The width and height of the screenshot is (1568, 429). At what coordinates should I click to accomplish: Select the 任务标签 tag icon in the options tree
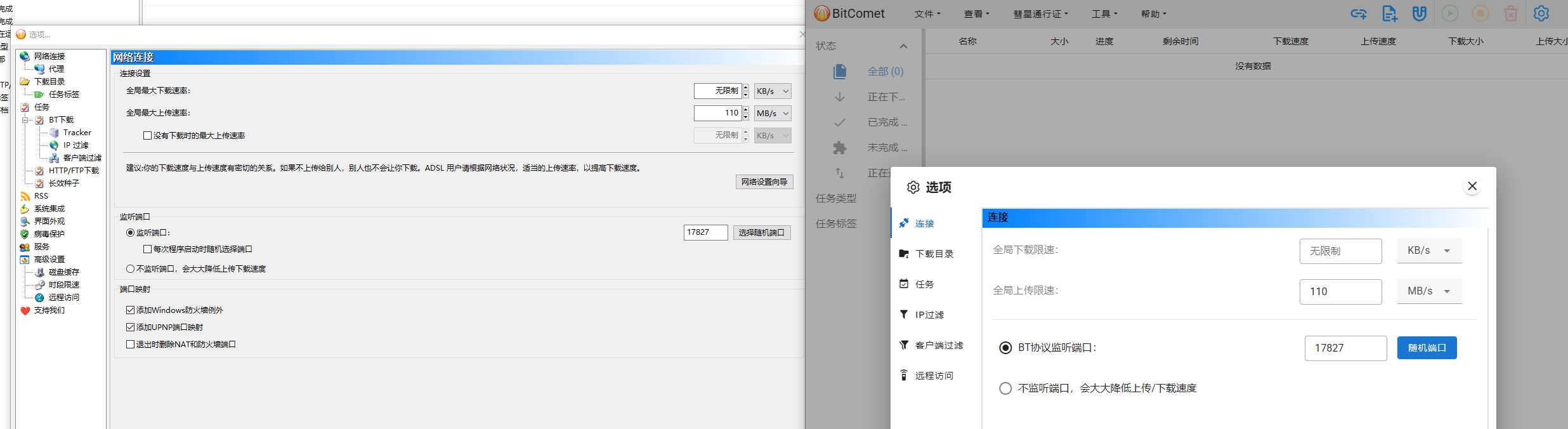[39, 95]
